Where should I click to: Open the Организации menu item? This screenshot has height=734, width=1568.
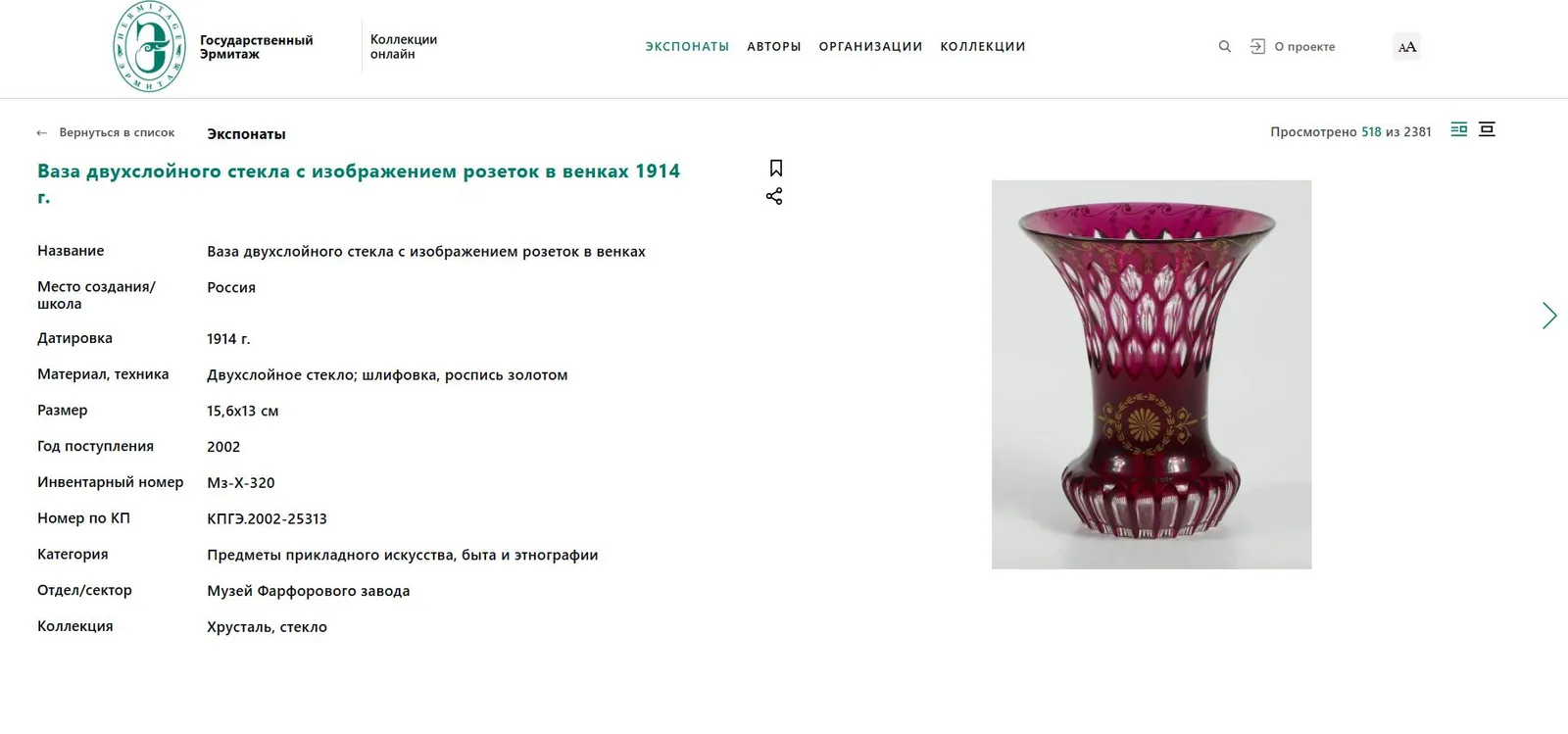coord(870,46)
